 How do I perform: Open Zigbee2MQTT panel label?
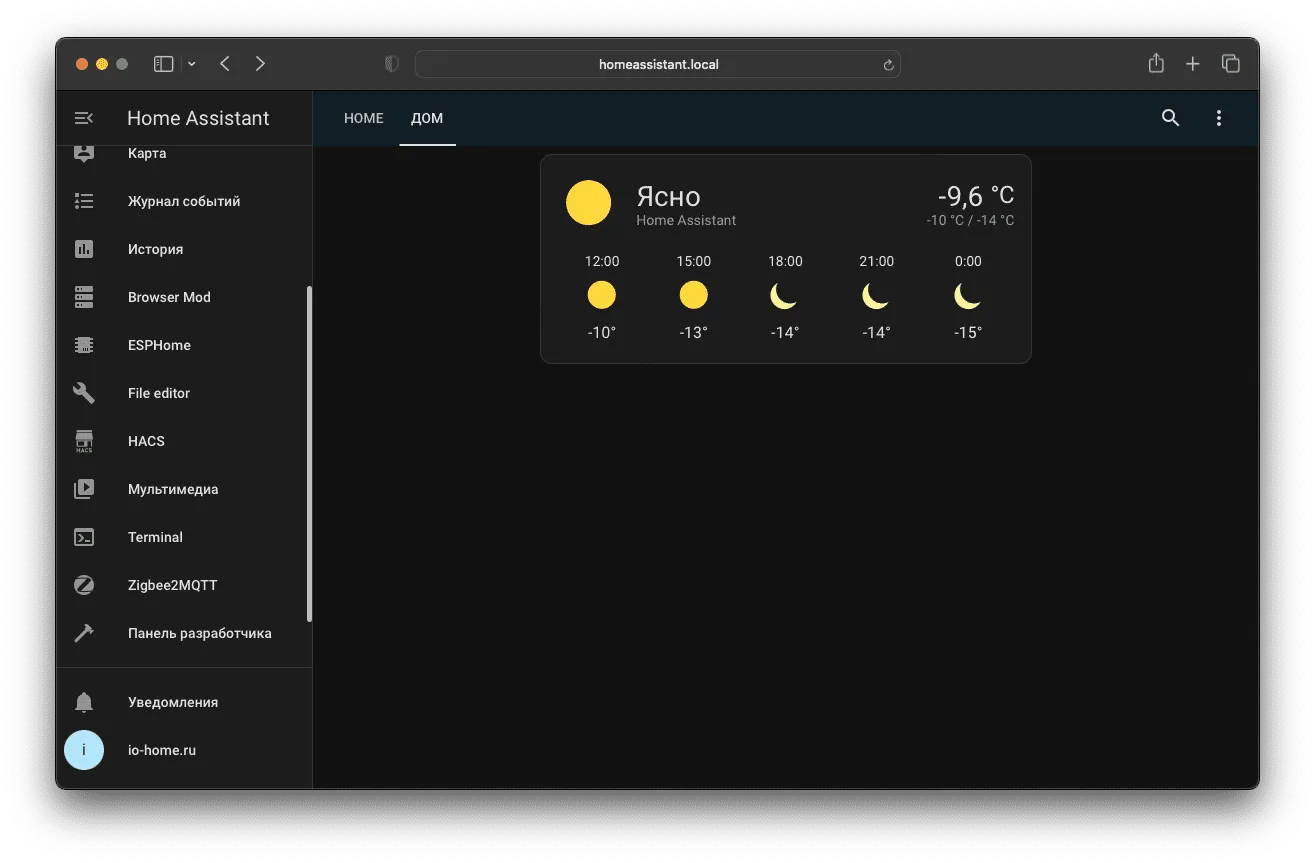172,585
